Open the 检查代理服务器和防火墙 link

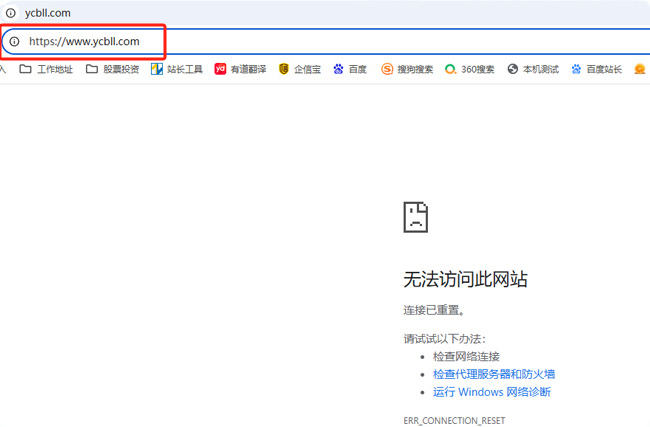coord(493,374)
